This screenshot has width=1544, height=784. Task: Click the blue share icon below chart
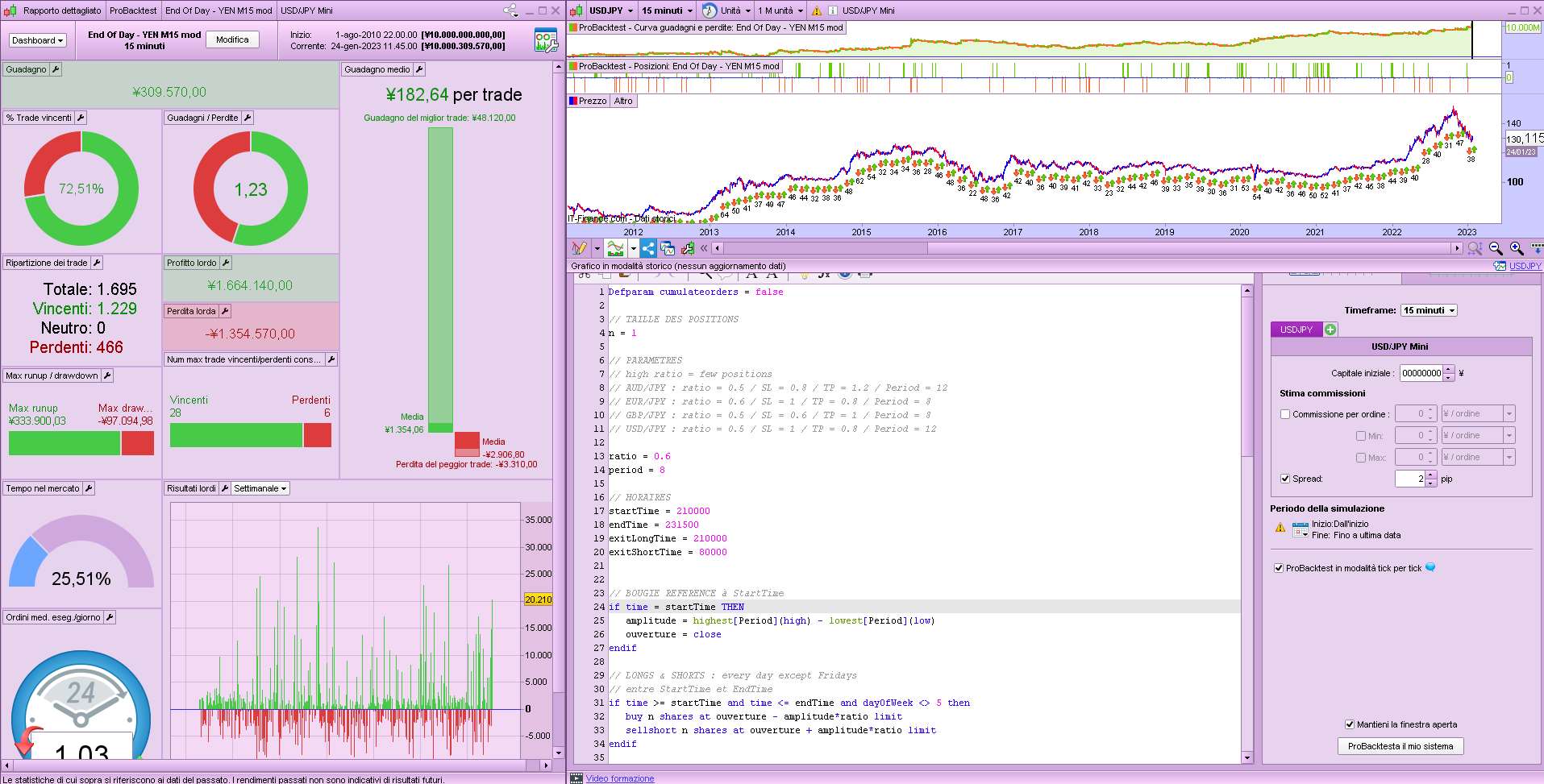pos(648,248)
